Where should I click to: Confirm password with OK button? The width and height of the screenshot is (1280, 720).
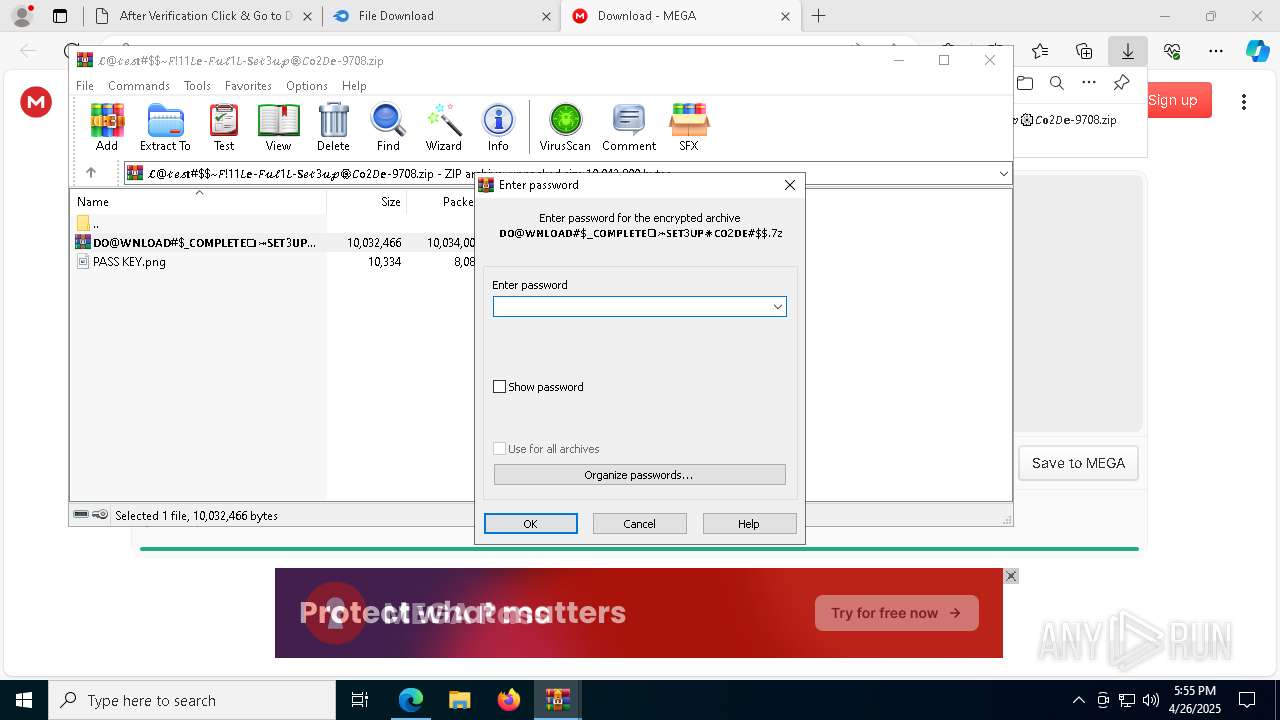pyautogui.click(x=530, y=524)
